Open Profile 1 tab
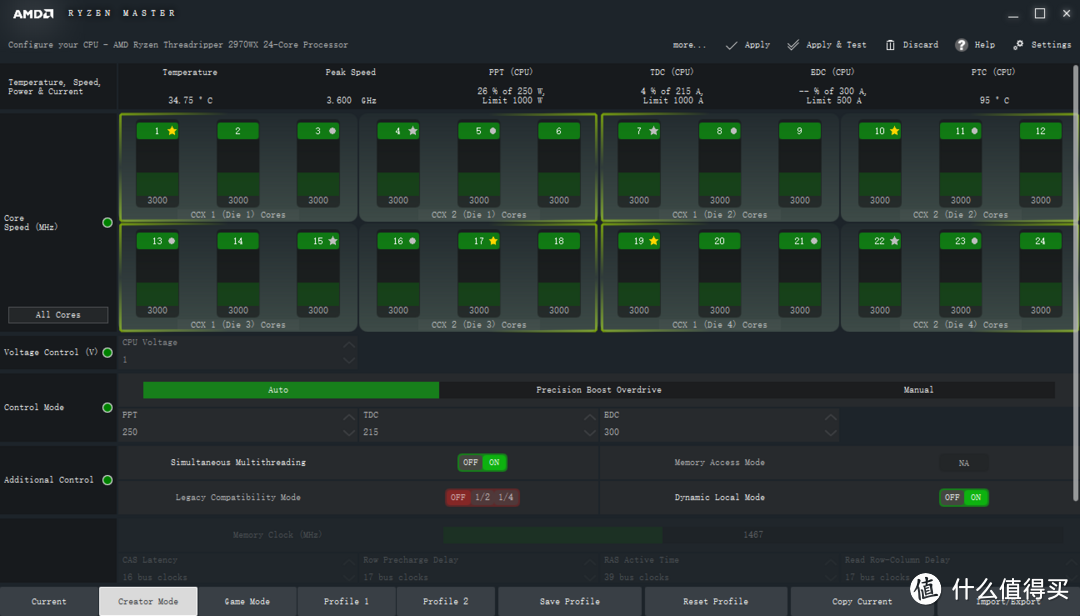The image size is (1080, 616). [346, 602]
